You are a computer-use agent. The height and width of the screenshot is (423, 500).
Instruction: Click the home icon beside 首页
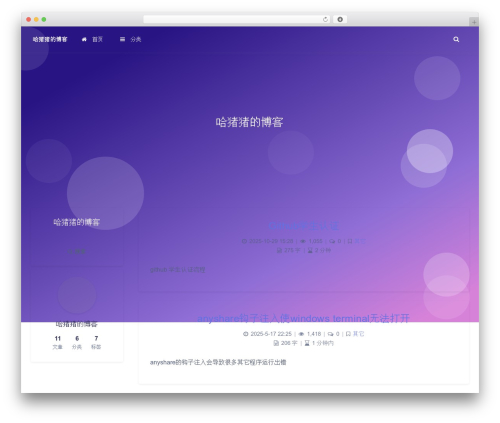(x=84, y=39)
